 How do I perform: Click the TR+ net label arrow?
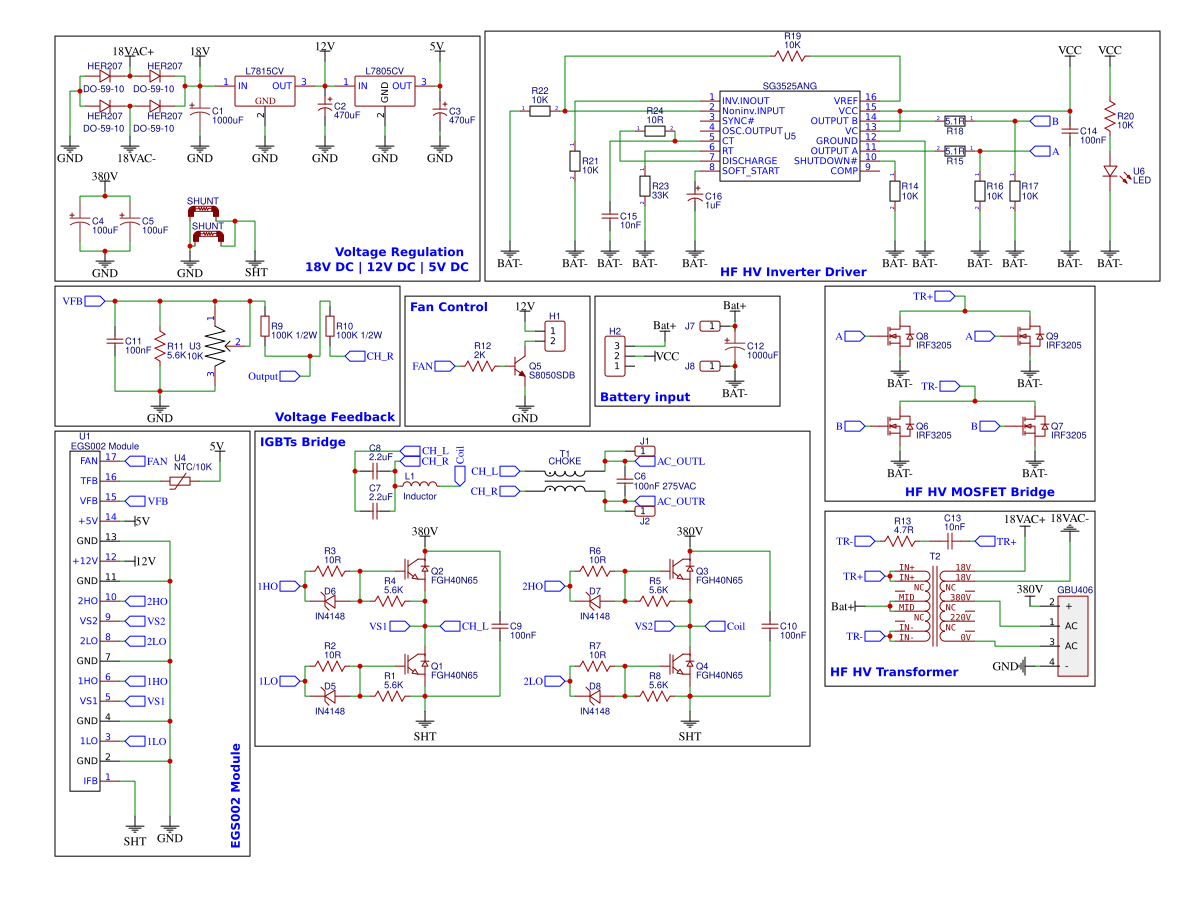[x=945, y=296]
